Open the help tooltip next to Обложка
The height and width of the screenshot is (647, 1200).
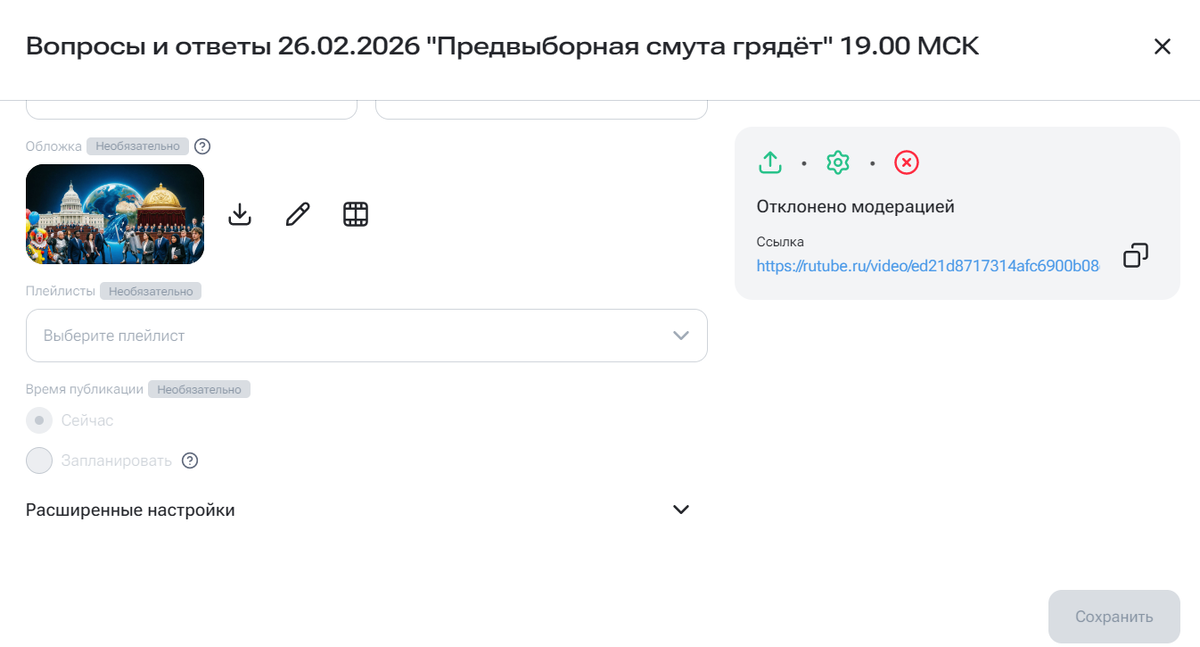(x=203, y=146)
